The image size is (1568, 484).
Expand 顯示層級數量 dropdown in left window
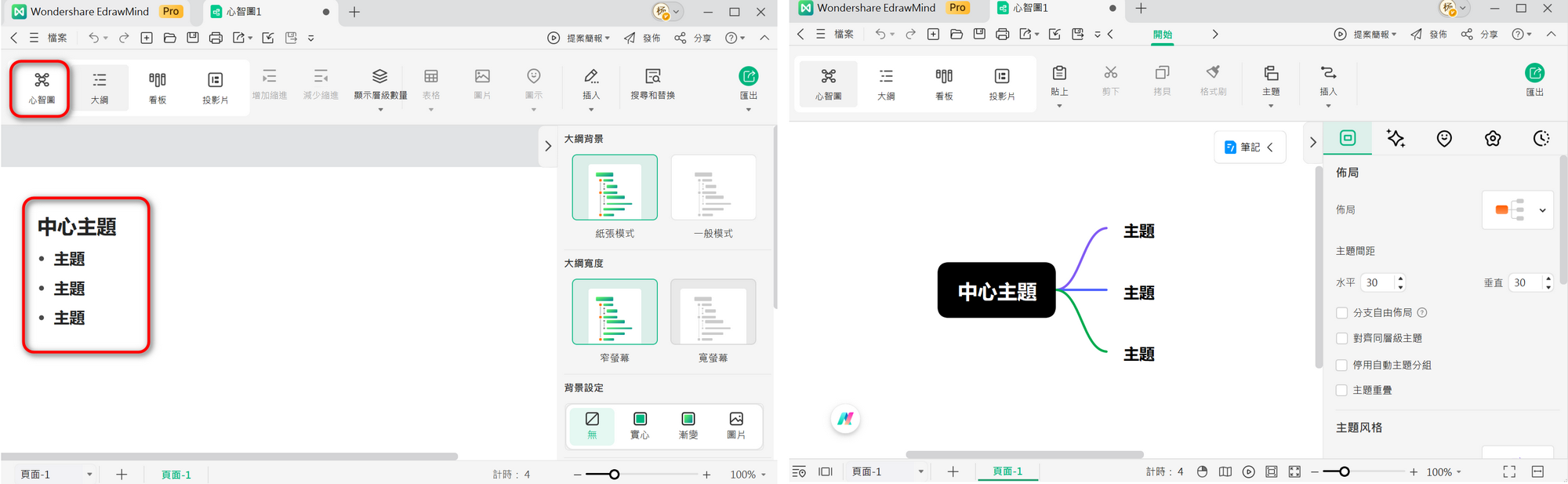click(380, 110)
